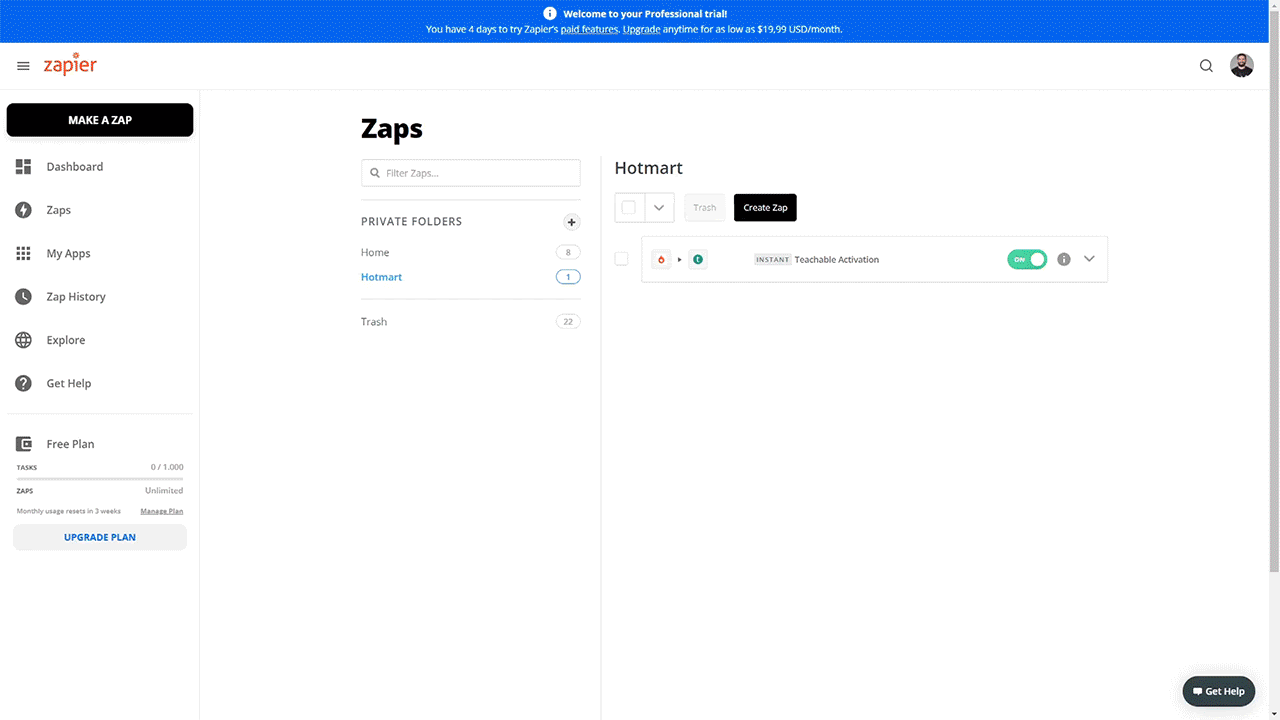
Task: Click the My Apps grid icon
Action: (x=23, y=253)
